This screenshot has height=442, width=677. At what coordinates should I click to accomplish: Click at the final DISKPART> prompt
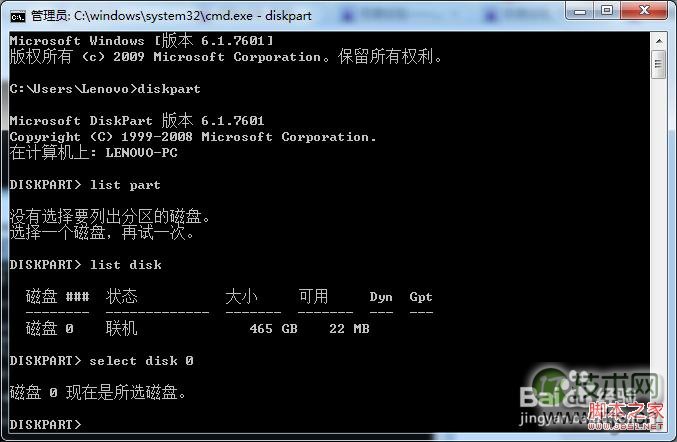pyautogui.click(x=45, y=424)
